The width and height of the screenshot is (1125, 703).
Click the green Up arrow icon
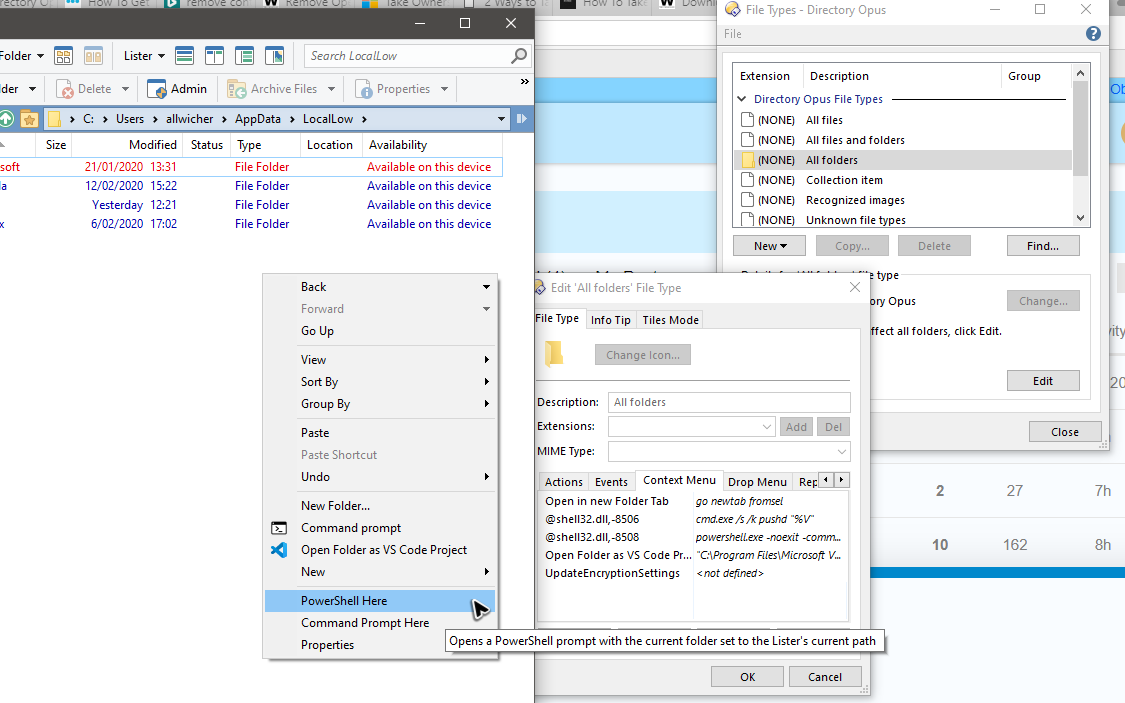click(x=6, y=119)
